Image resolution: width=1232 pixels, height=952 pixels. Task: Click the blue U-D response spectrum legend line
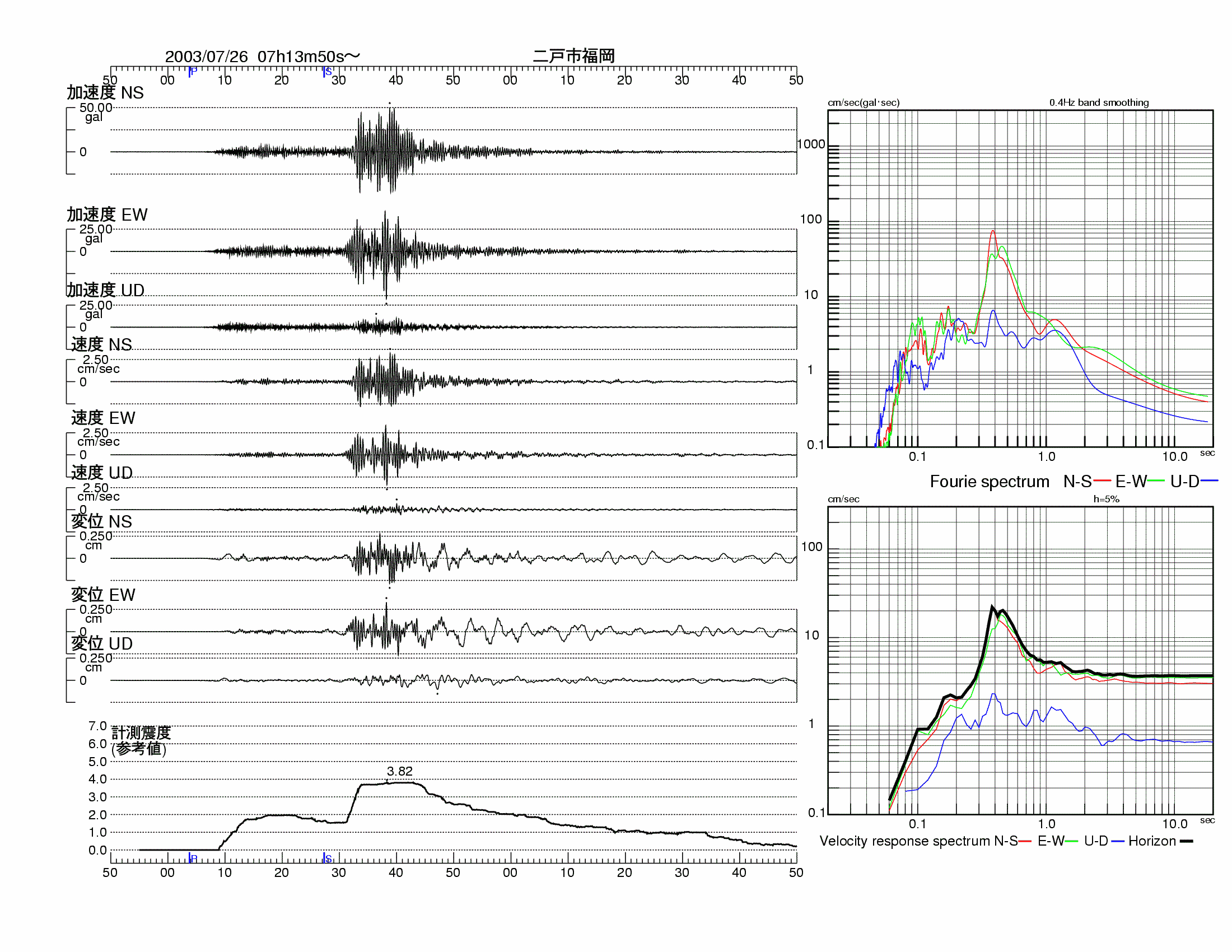(x=1118, y=841)
